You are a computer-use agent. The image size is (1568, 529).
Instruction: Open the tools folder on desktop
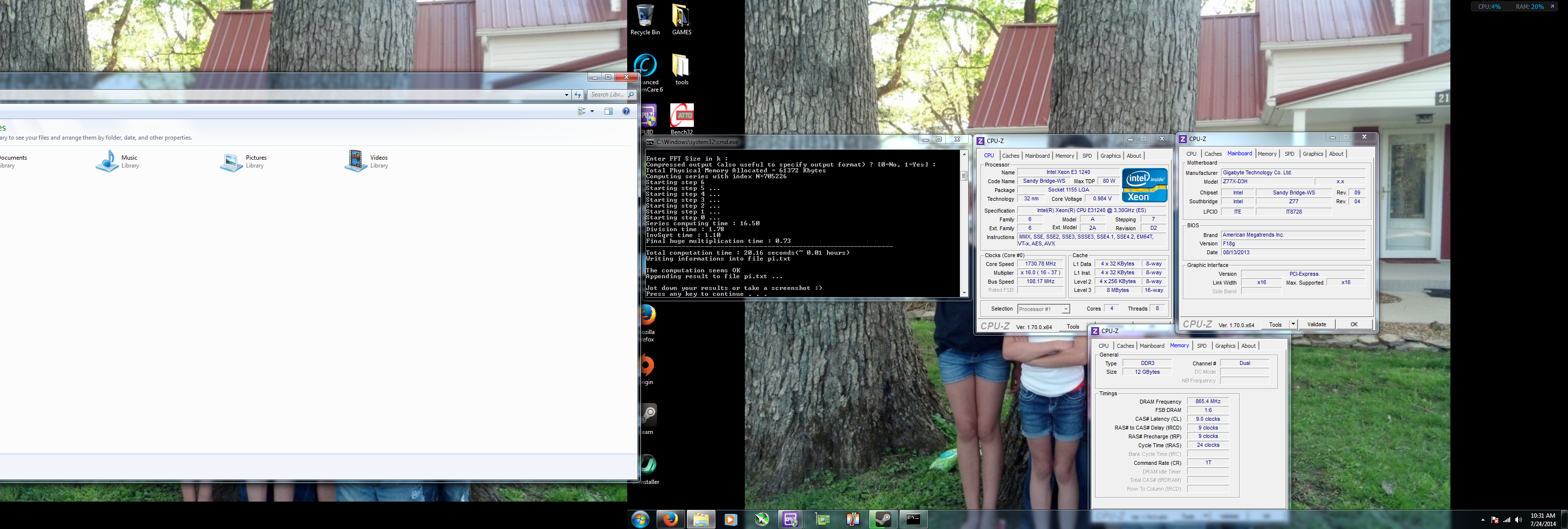tap(681, 70)
